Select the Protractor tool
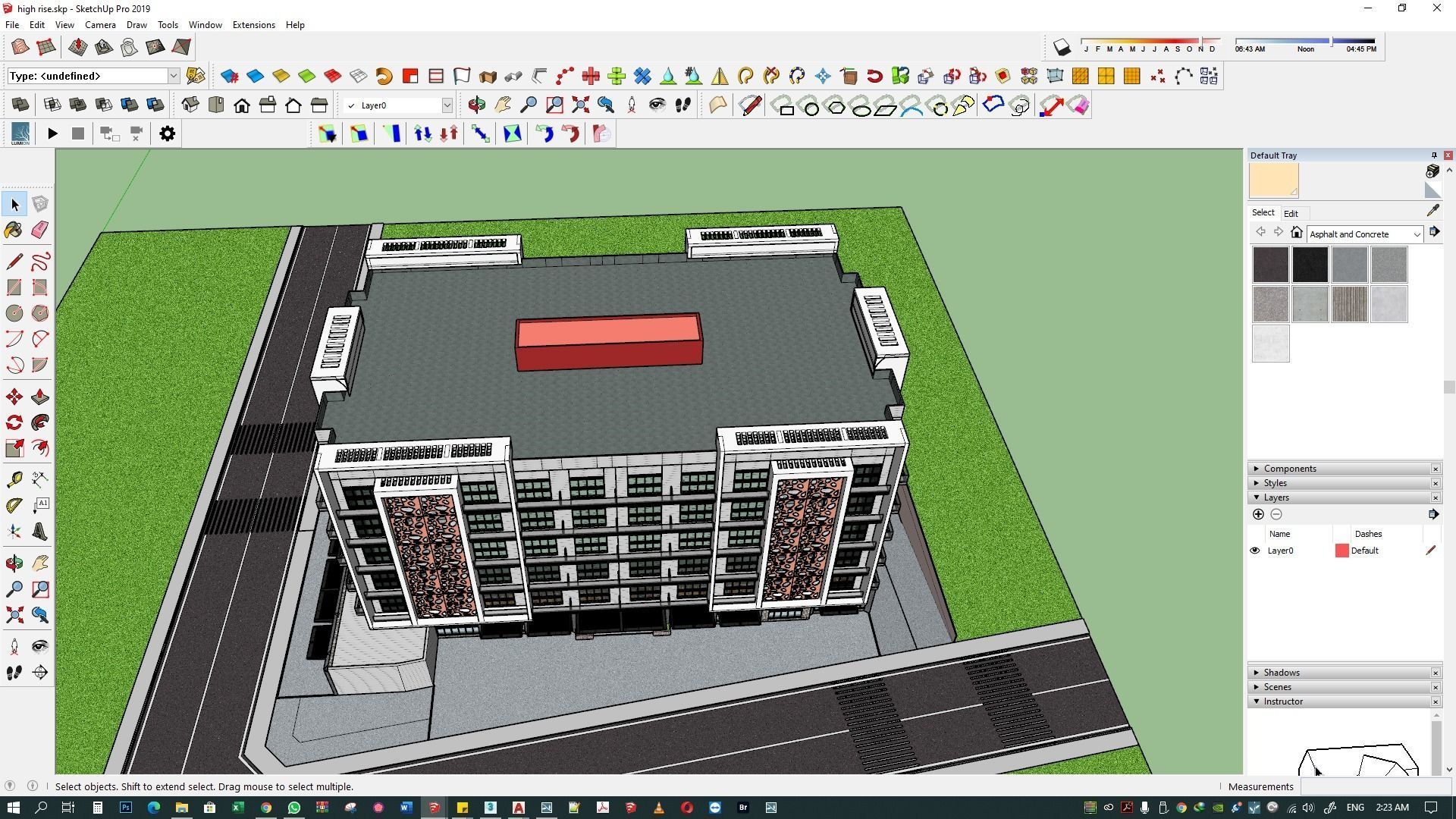1456x819 pixels. click(14, 505)
